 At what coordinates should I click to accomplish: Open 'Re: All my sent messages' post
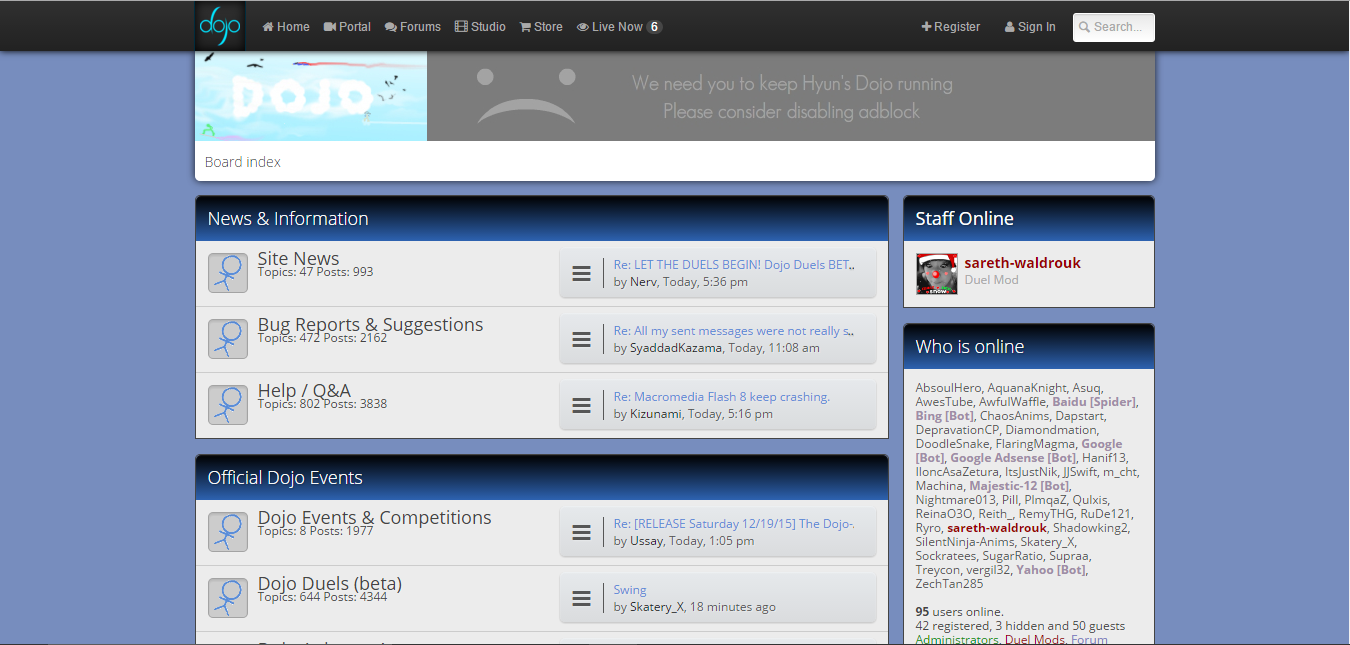[733, 331]
